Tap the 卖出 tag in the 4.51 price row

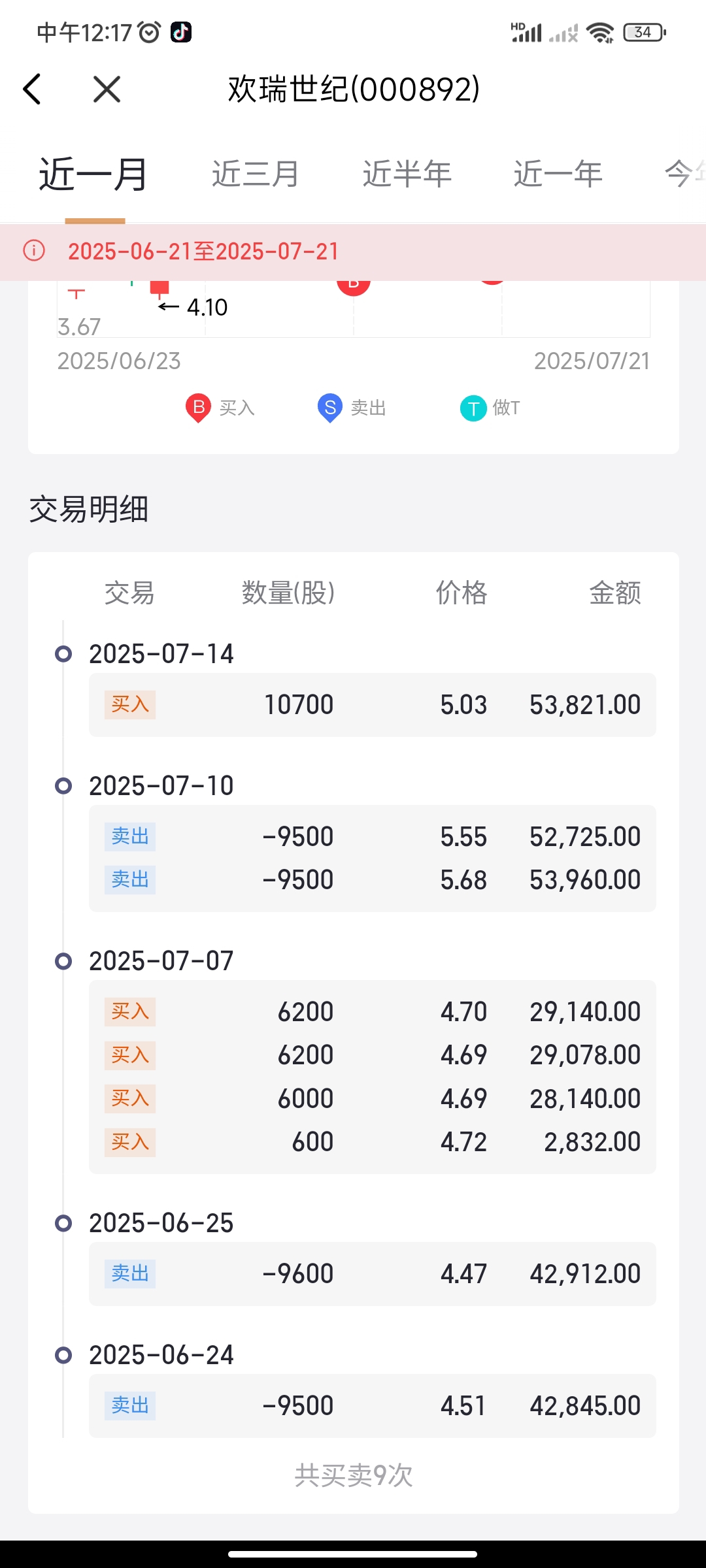(130, 1406)
